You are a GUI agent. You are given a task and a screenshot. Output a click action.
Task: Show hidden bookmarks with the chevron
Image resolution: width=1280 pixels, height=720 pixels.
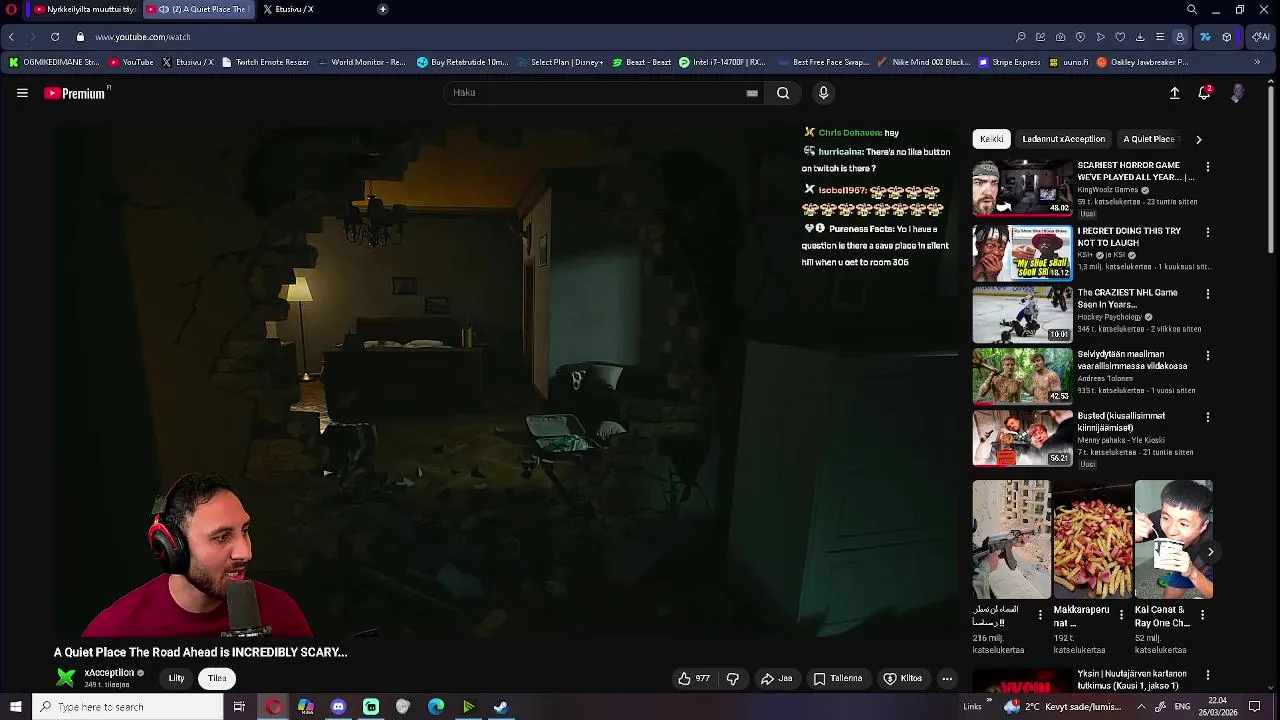coord(1257,62)
